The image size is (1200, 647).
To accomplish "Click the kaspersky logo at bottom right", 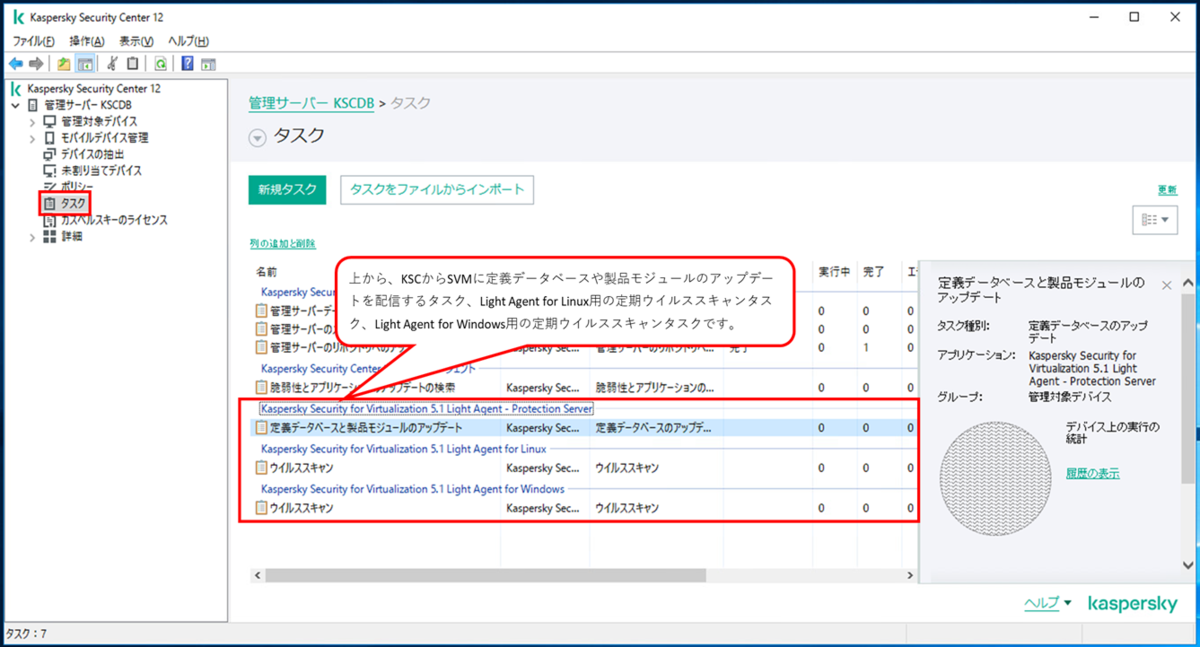I will pyautogui.click(x=1132, y=604).
